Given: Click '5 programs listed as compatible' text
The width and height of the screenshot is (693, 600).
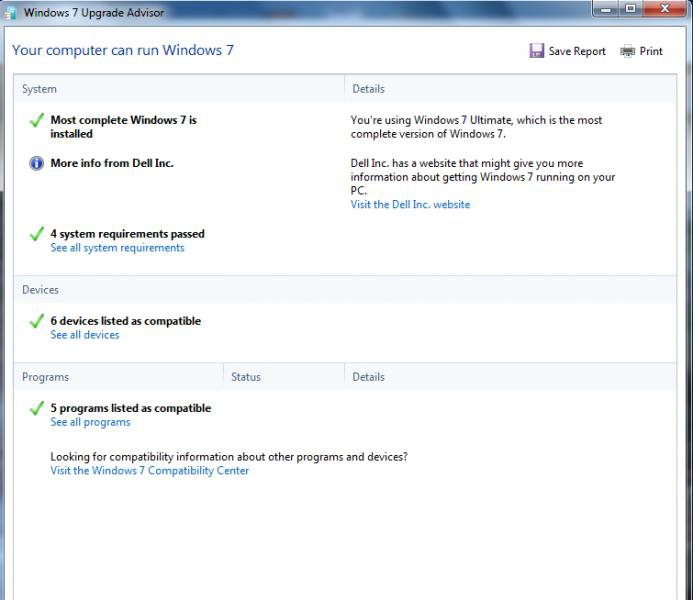Looking at the screenshot, I should tap(130, 408).
